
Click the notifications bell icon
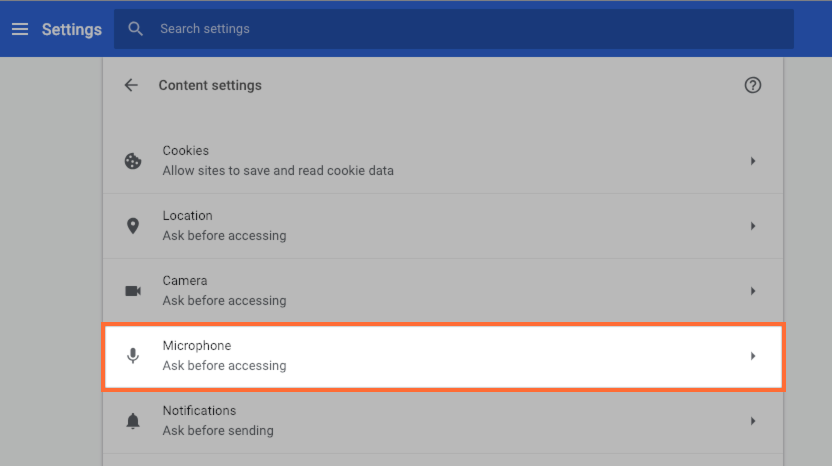(133, 421)
